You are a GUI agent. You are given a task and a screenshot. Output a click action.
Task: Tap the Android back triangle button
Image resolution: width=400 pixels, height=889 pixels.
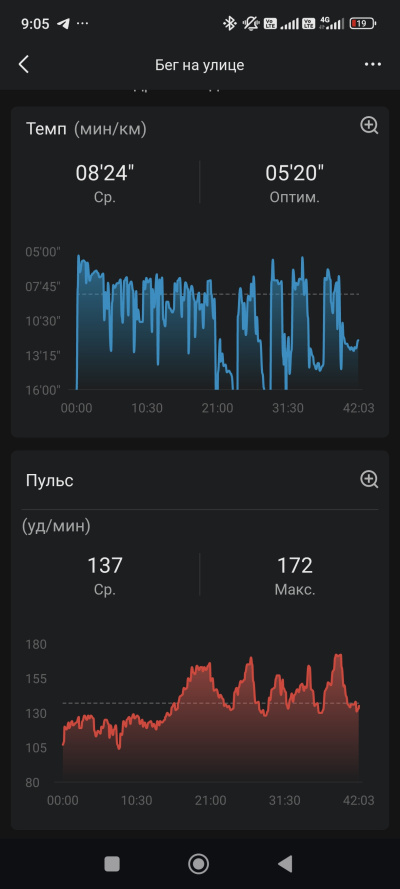pyautogui.click(x=284, y=863)
